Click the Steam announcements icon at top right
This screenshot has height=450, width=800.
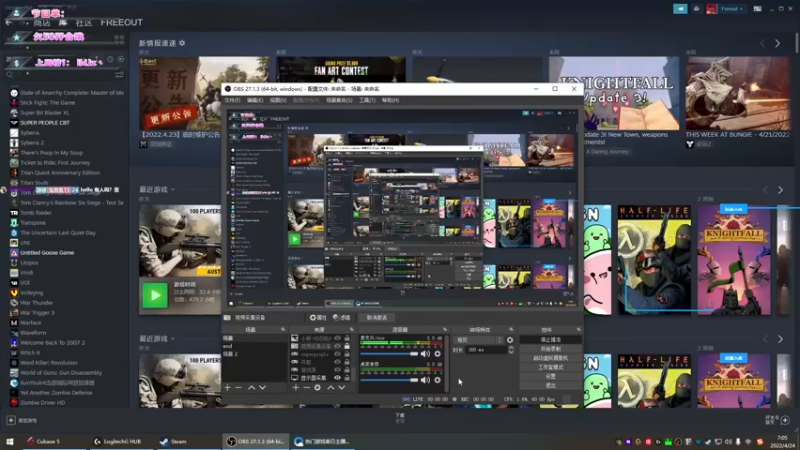pyautogui.click(x=680, y=9)
